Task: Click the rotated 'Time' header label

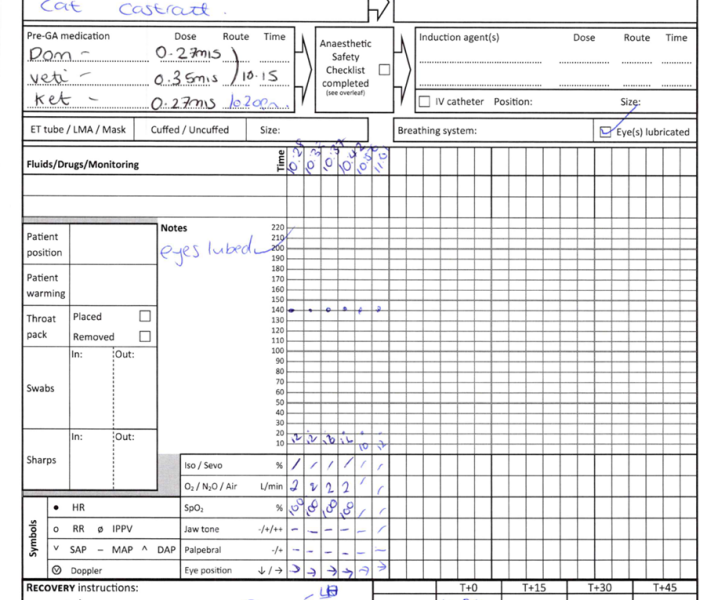Action: coord(281,161)
